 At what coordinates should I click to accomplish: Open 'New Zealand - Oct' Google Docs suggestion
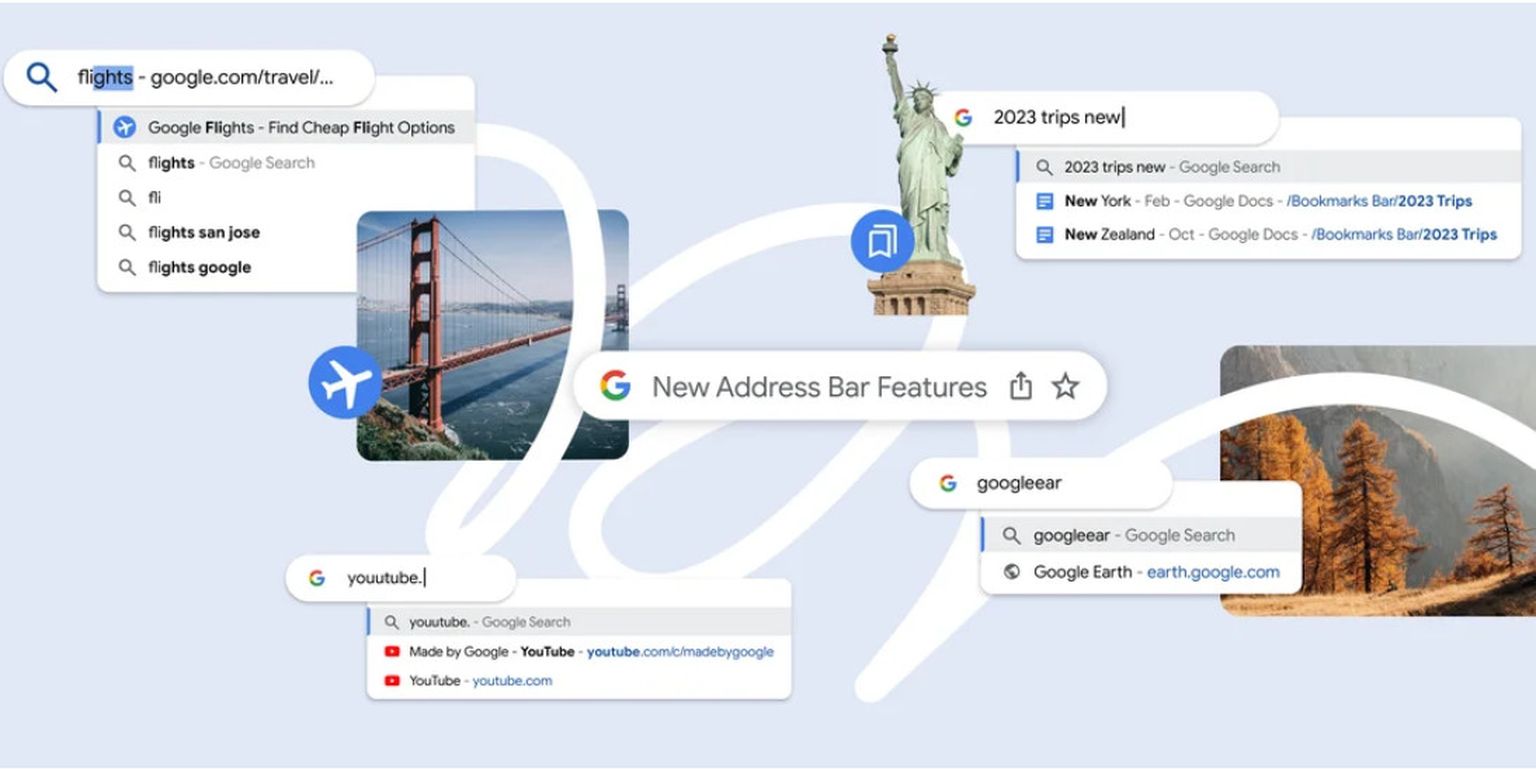pyautogui.click(x=1268, y=235)
